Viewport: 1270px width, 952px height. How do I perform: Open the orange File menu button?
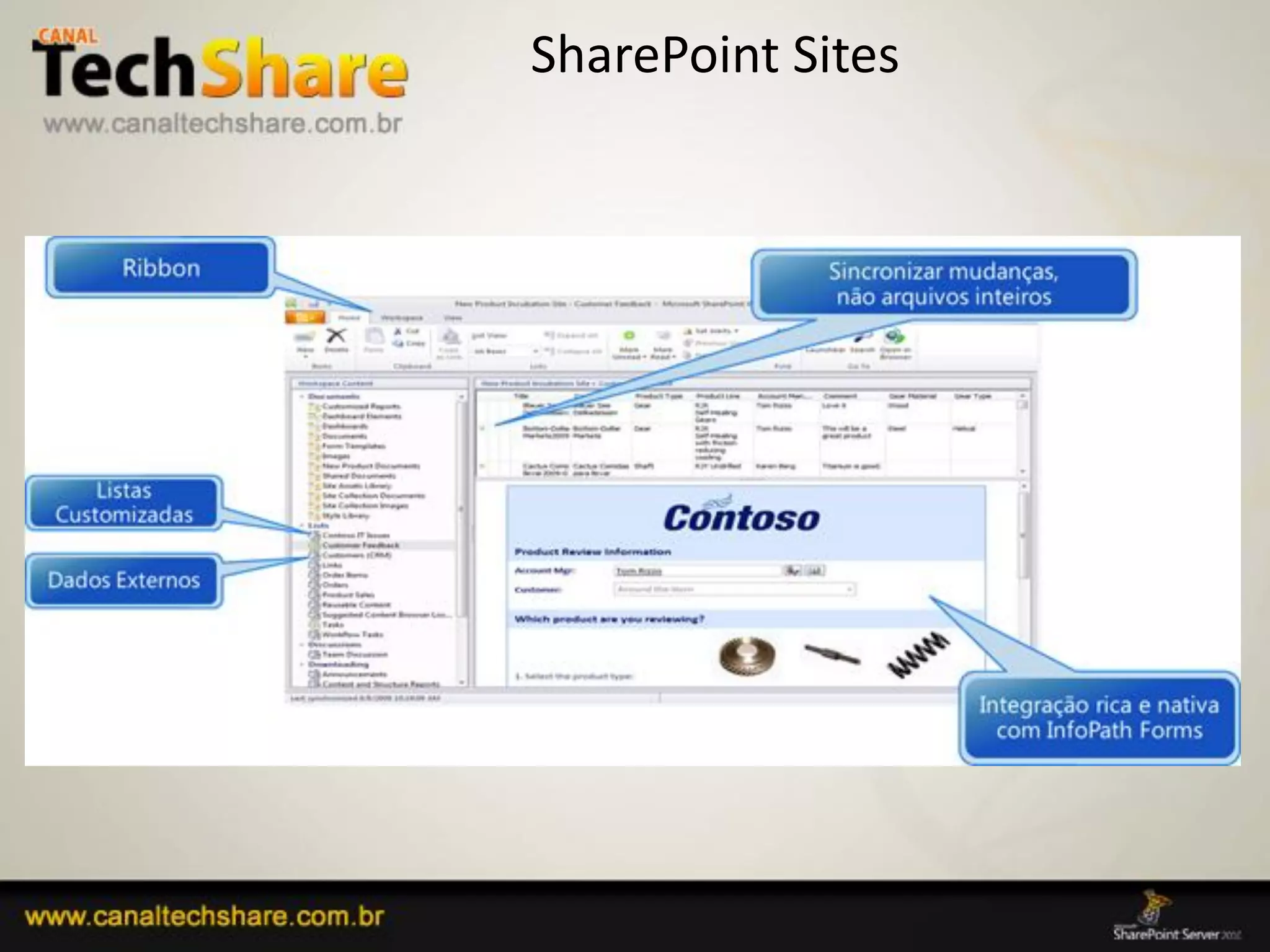click(305, 317)
